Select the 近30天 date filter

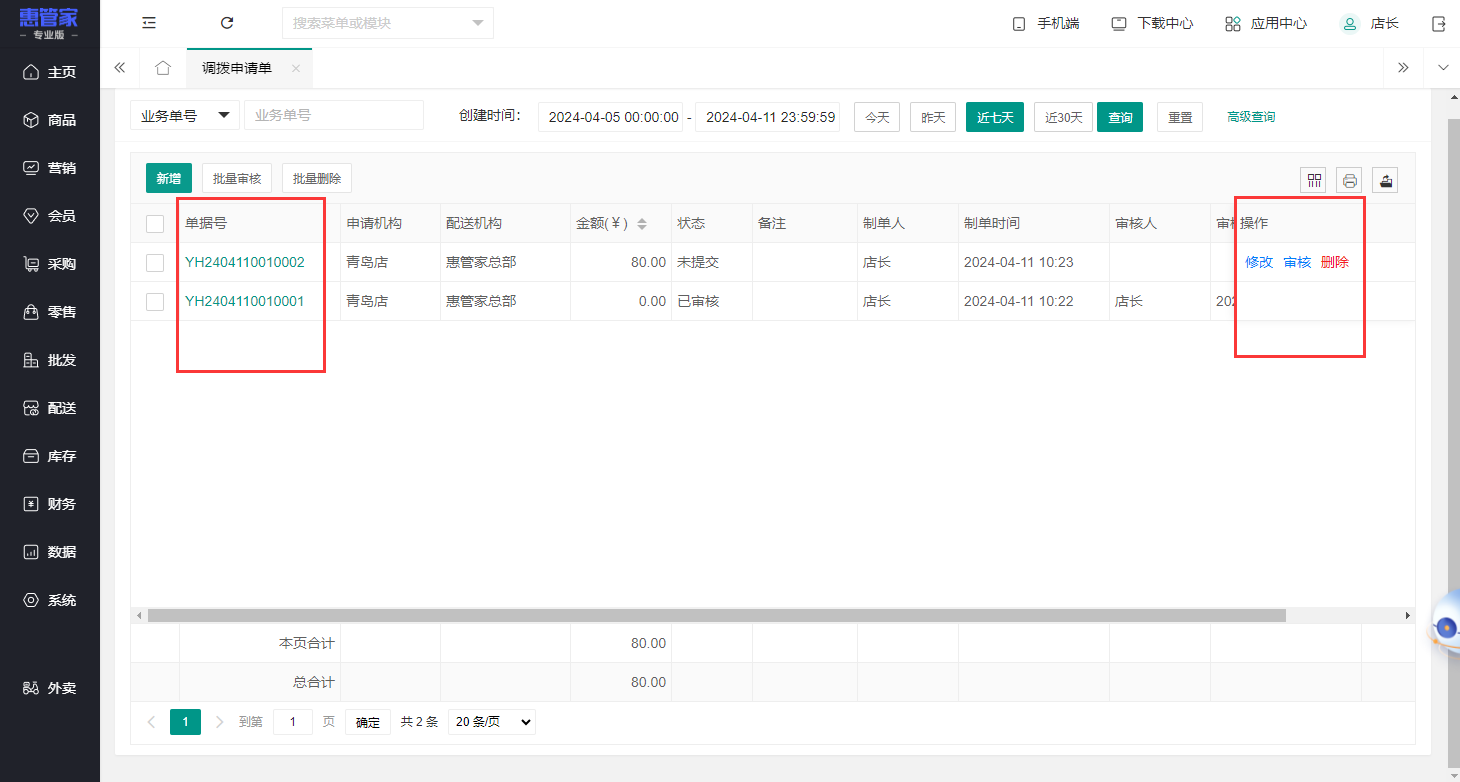1064,117
